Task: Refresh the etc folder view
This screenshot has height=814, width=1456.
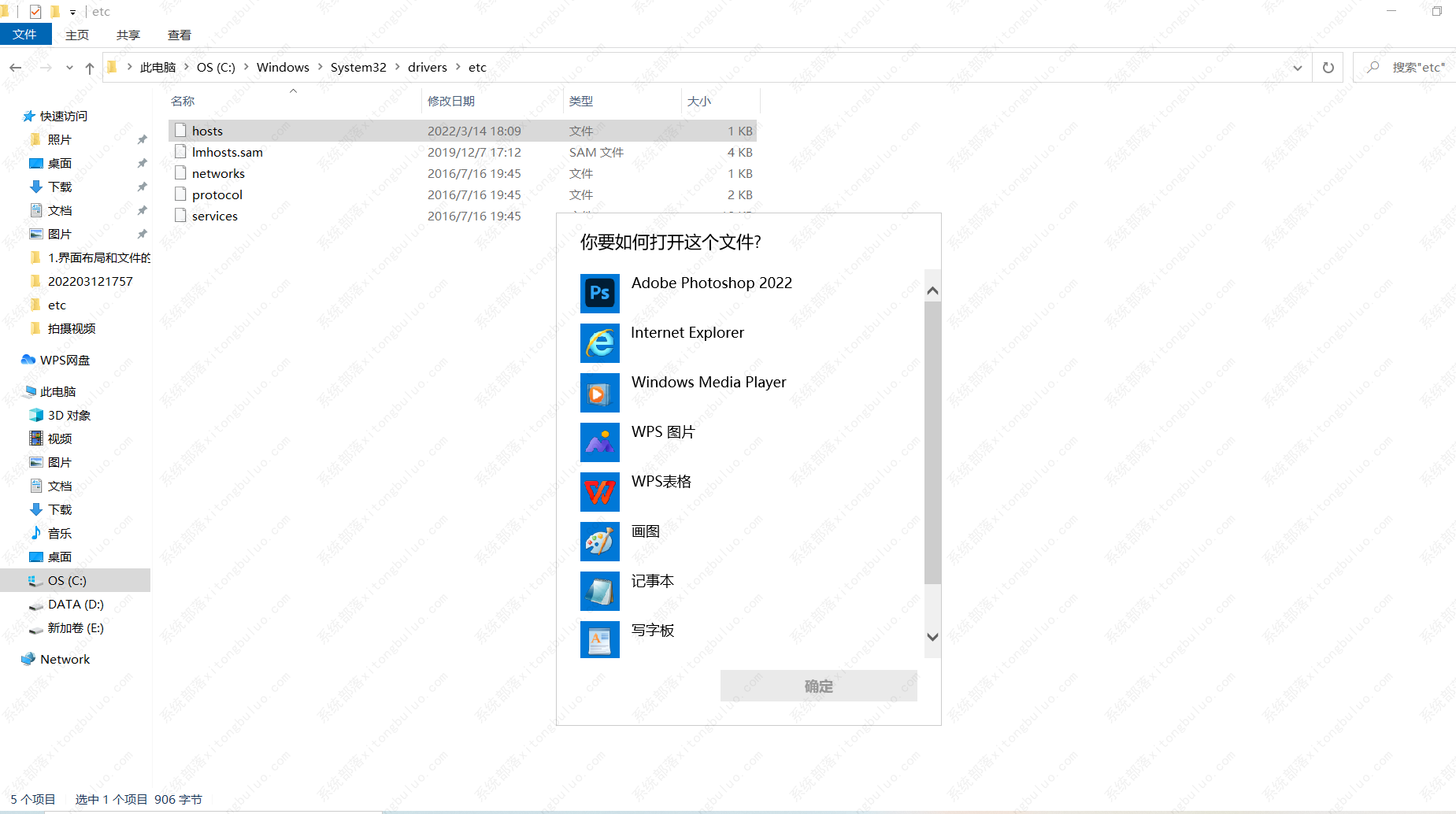Action: (1328, 68)
